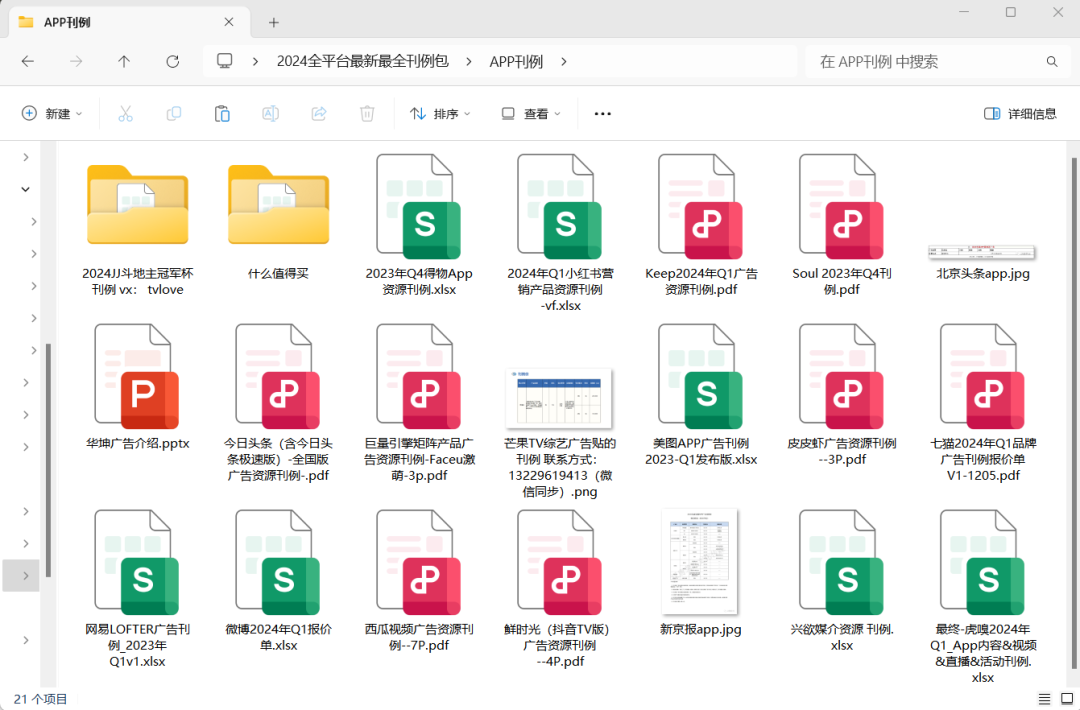The image size is (1080, 710).
Task: Click the 21 个项目 status bar text
Action: click(x=41, y=699)
